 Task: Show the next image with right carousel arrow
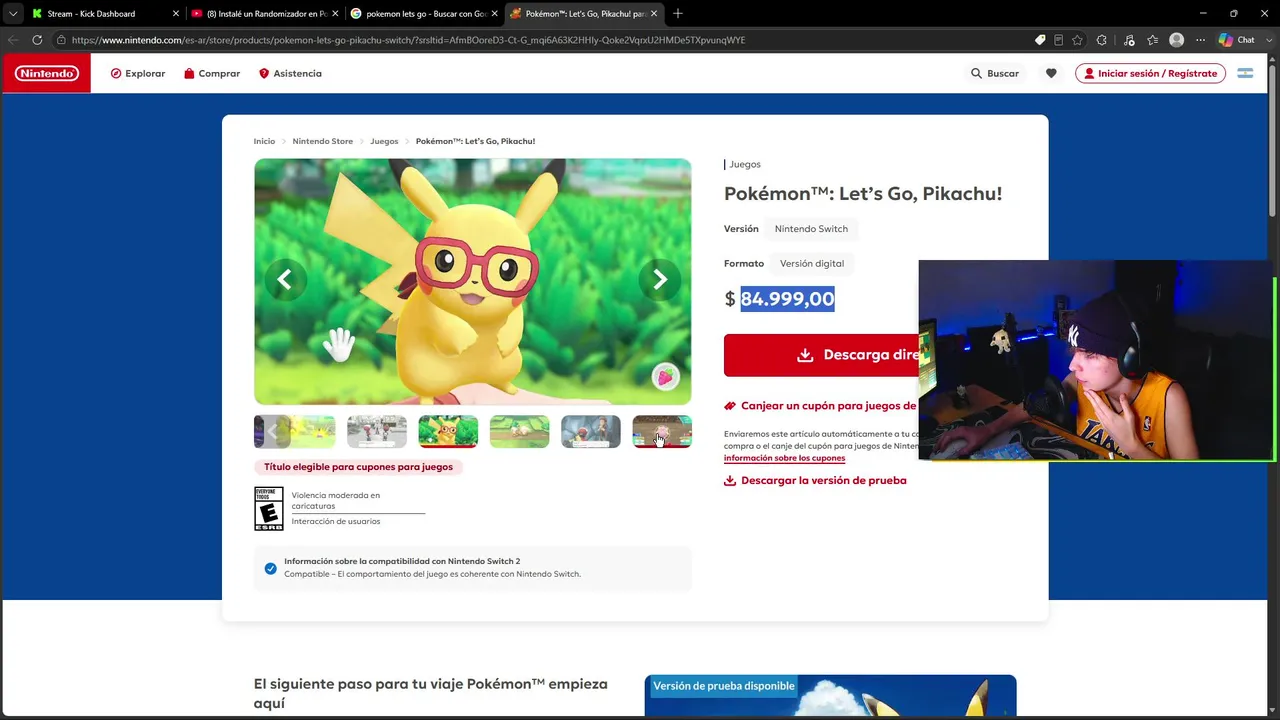coord(660,280)
